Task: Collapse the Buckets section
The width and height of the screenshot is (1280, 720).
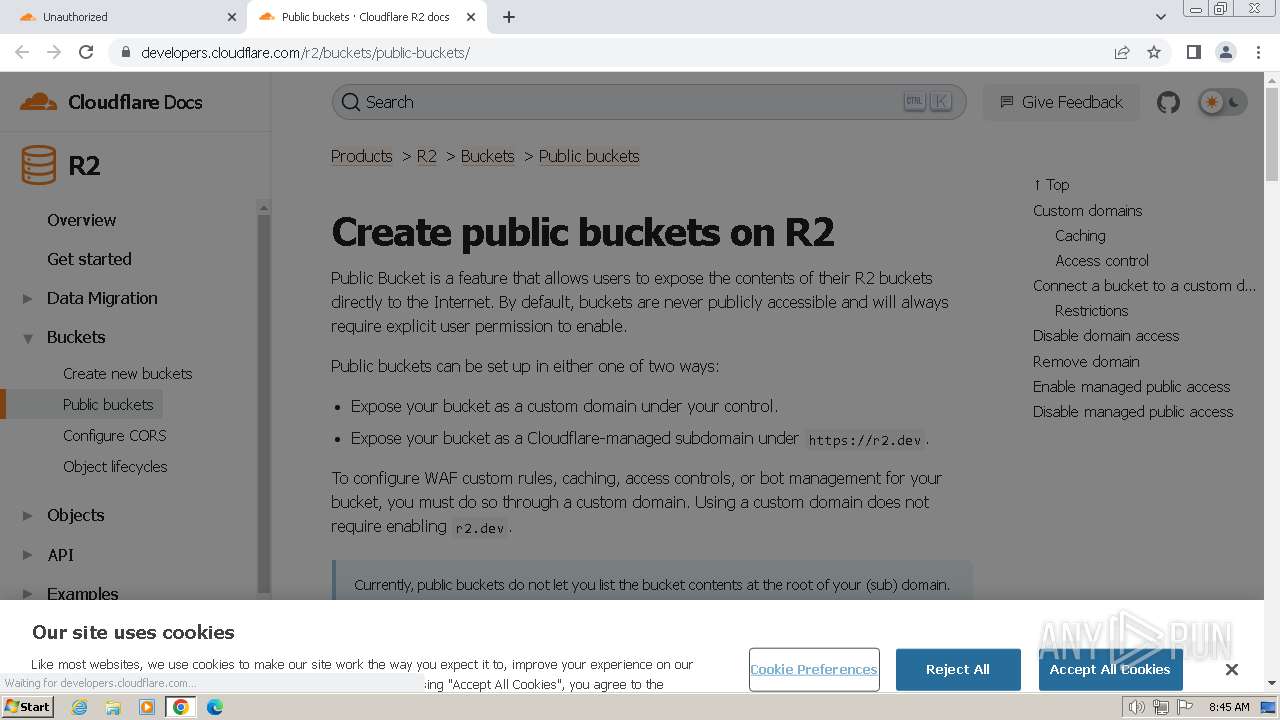Action: click(28, 338)
